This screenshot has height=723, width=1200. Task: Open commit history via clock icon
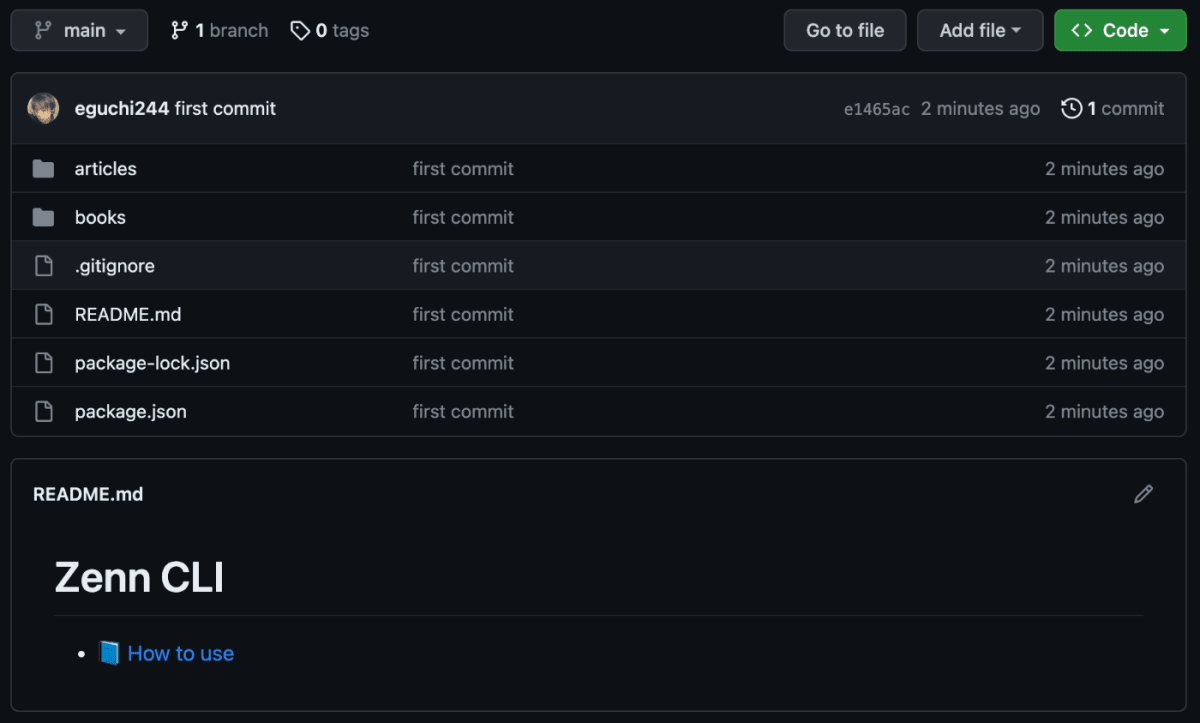pos(1071,108)
